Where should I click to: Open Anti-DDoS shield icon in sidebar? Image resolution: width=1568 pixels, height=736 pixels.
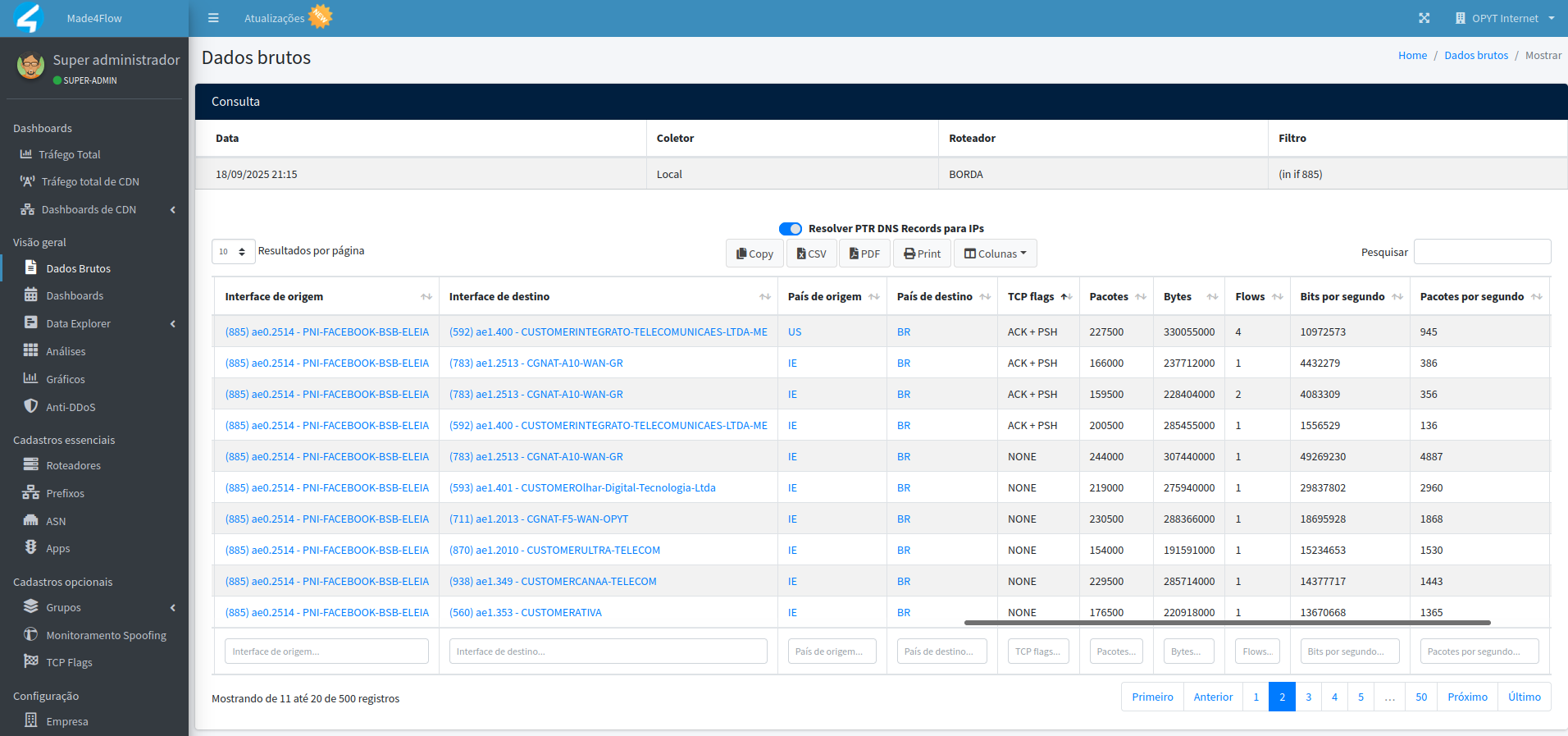point(31,406)
